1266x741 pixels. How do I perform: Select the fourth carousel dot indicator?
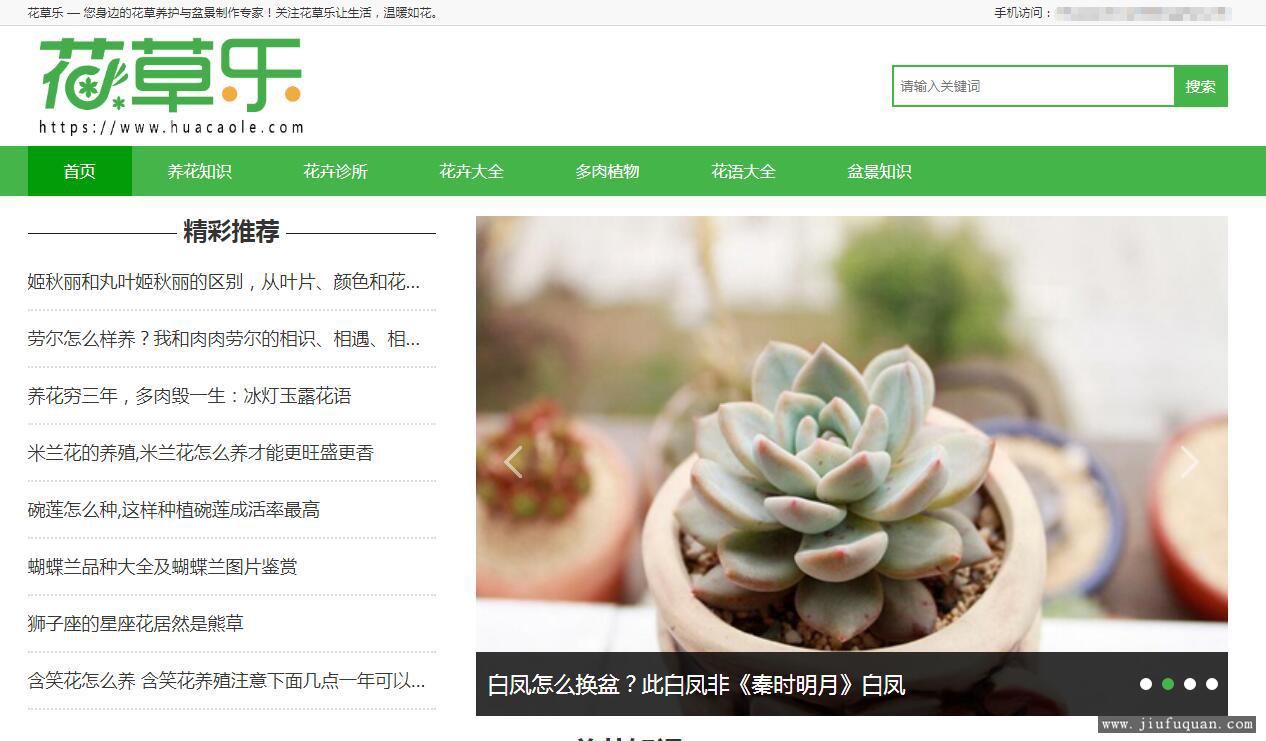pyautogui.click(x=1212, y=684)
